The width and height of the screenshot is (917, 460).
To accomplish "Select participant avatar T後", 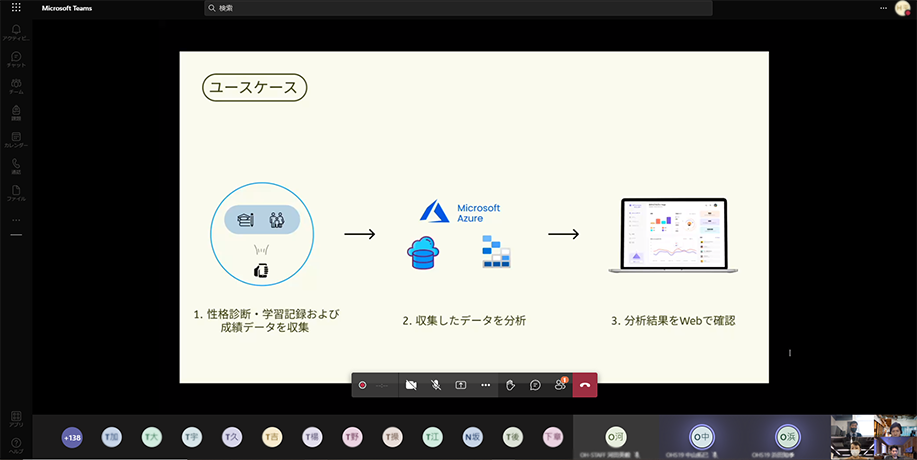I will (x=513, y=437).
